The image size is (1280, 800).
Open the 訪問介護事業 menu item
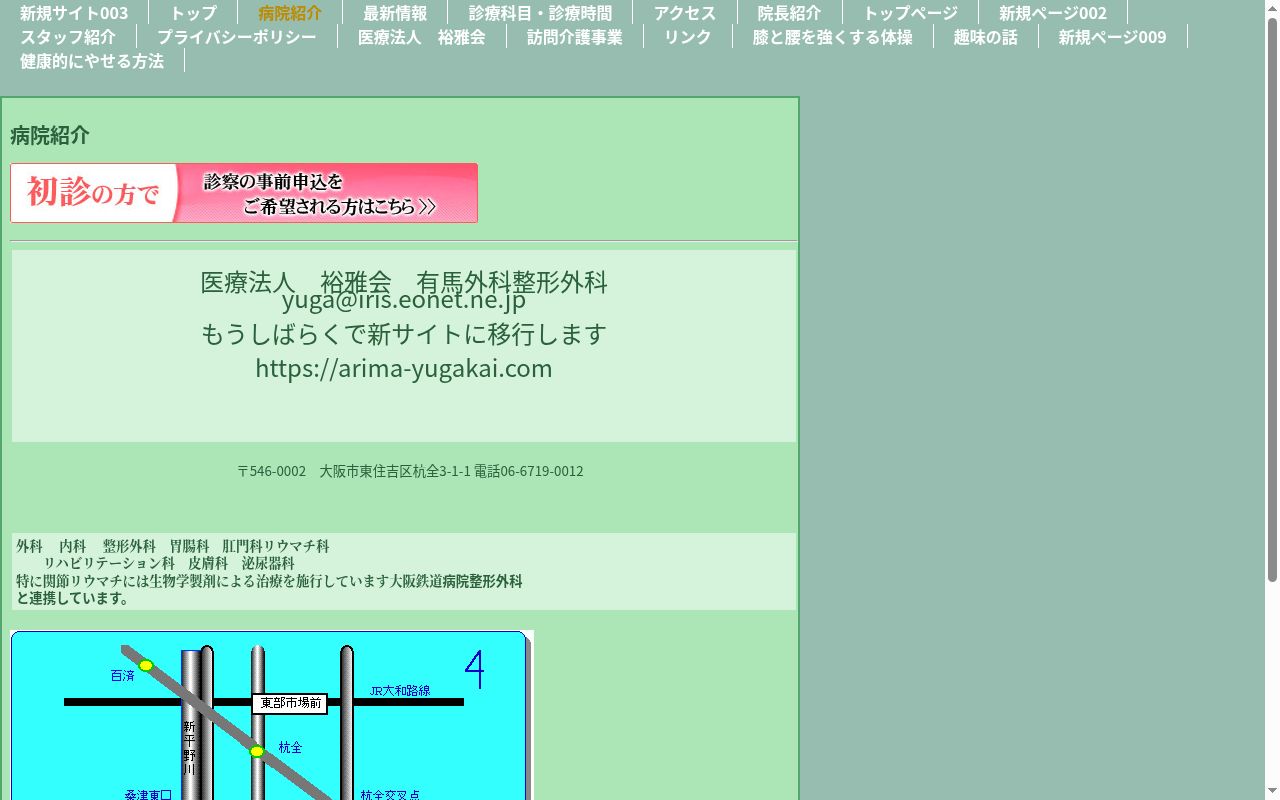tap(575, 37)
